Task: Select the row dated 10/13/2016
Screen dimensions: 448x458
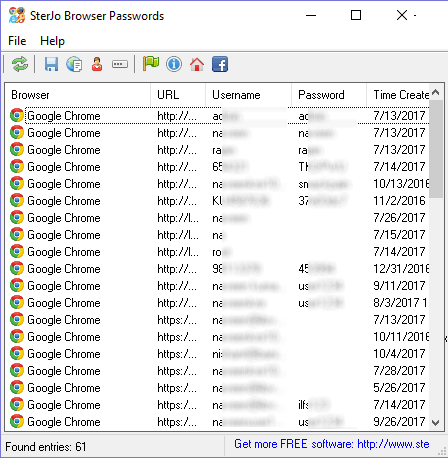Action: (x=217, y=184)
